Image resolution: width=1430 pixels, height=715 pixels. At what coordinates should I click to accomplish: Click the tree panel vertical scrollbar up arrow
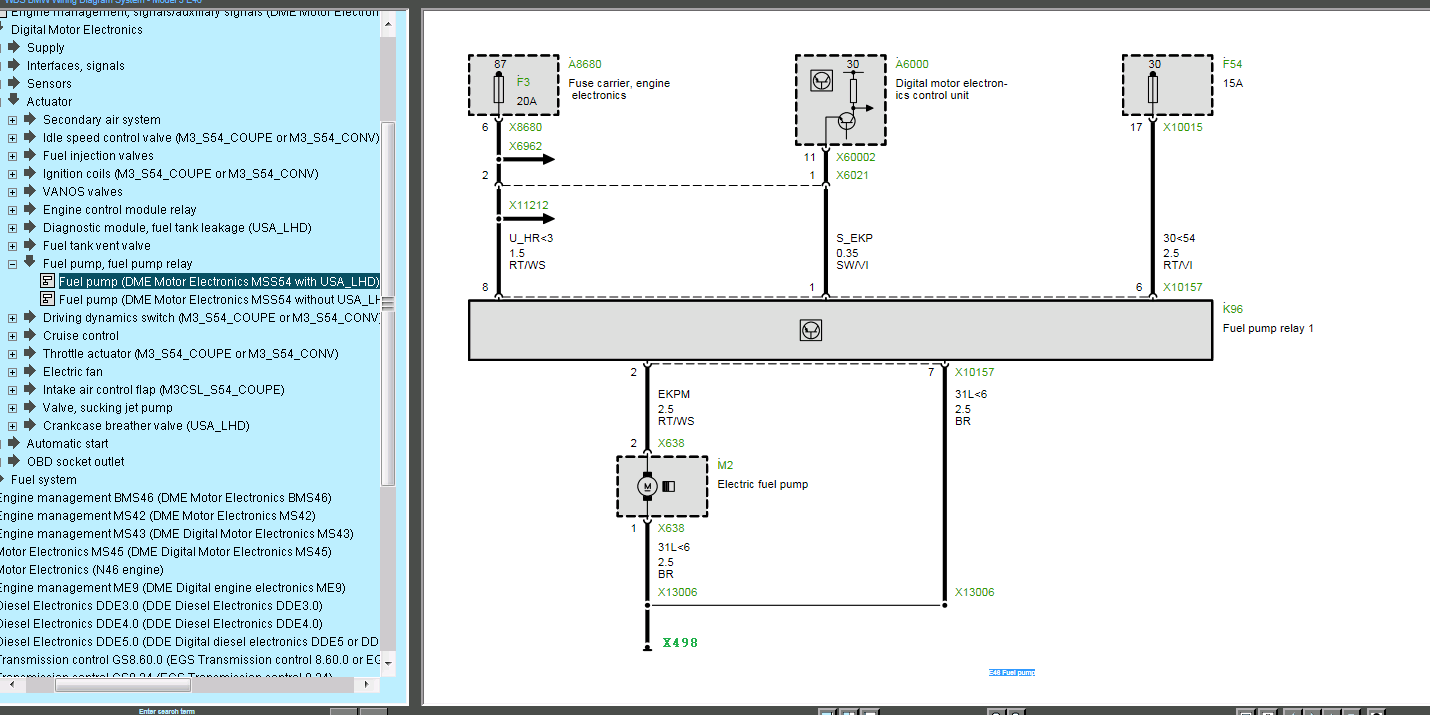[389, 28]
